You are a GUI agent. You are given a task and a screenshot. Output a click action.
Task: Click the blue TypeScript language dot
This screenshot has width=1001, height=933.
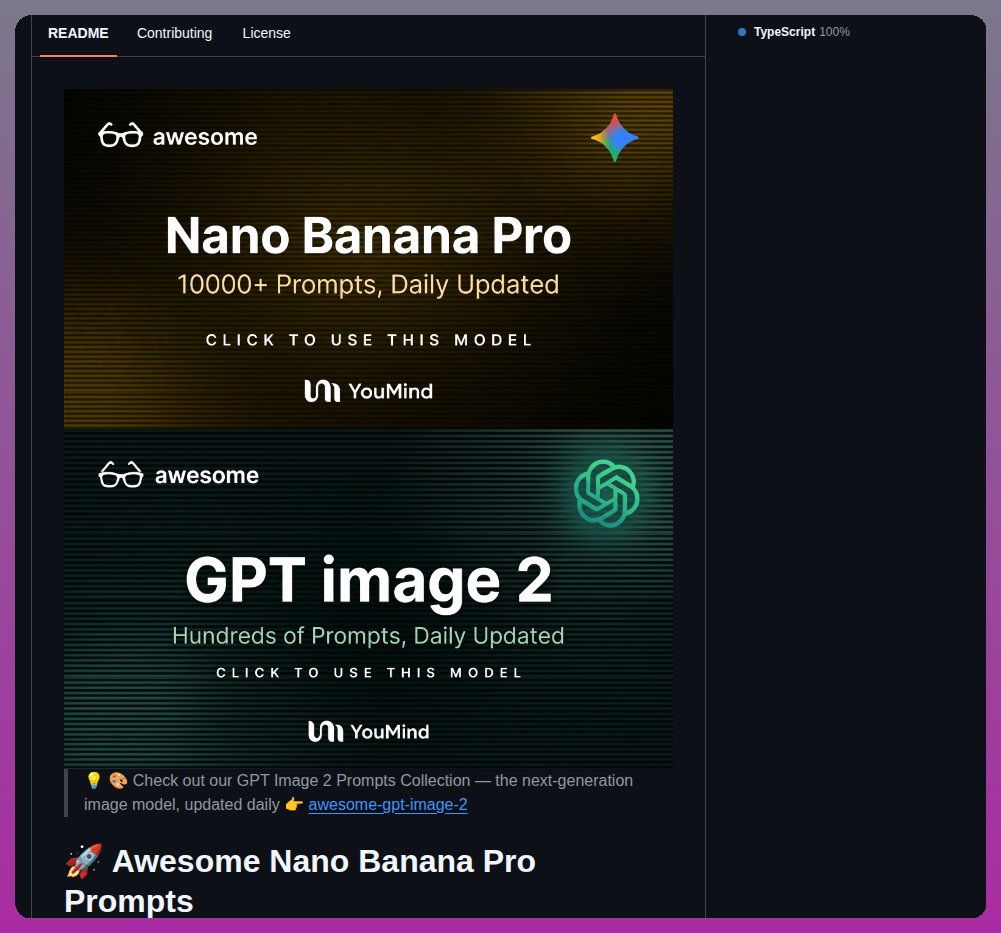[x=742, y=32]
